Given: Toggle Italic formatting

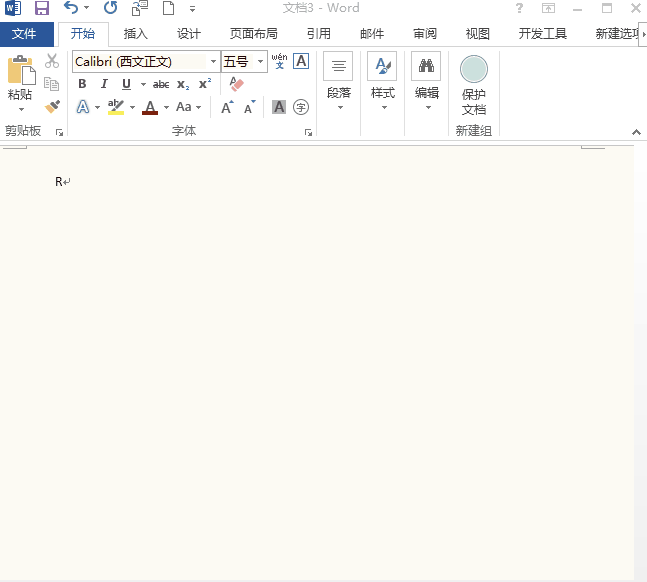Looking at the screenshot, I should pos(104,84).
